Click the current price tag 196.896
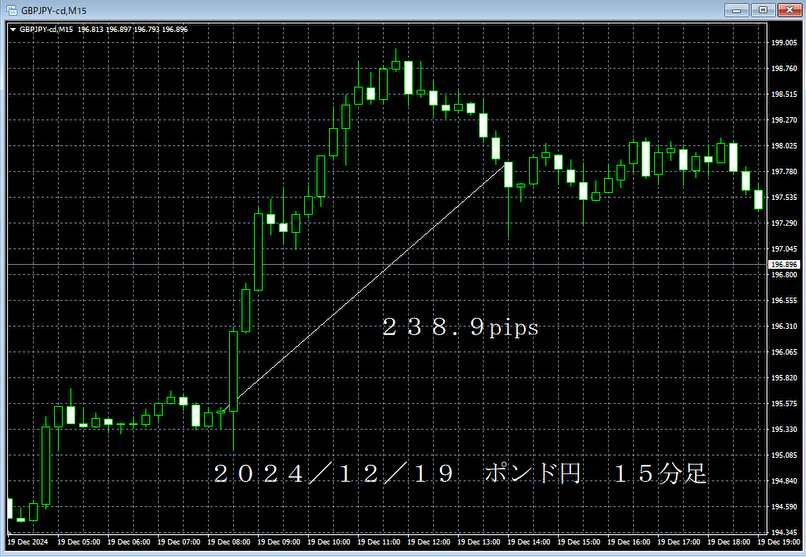Viewport: 806px width, 557px height. (783, 265)
